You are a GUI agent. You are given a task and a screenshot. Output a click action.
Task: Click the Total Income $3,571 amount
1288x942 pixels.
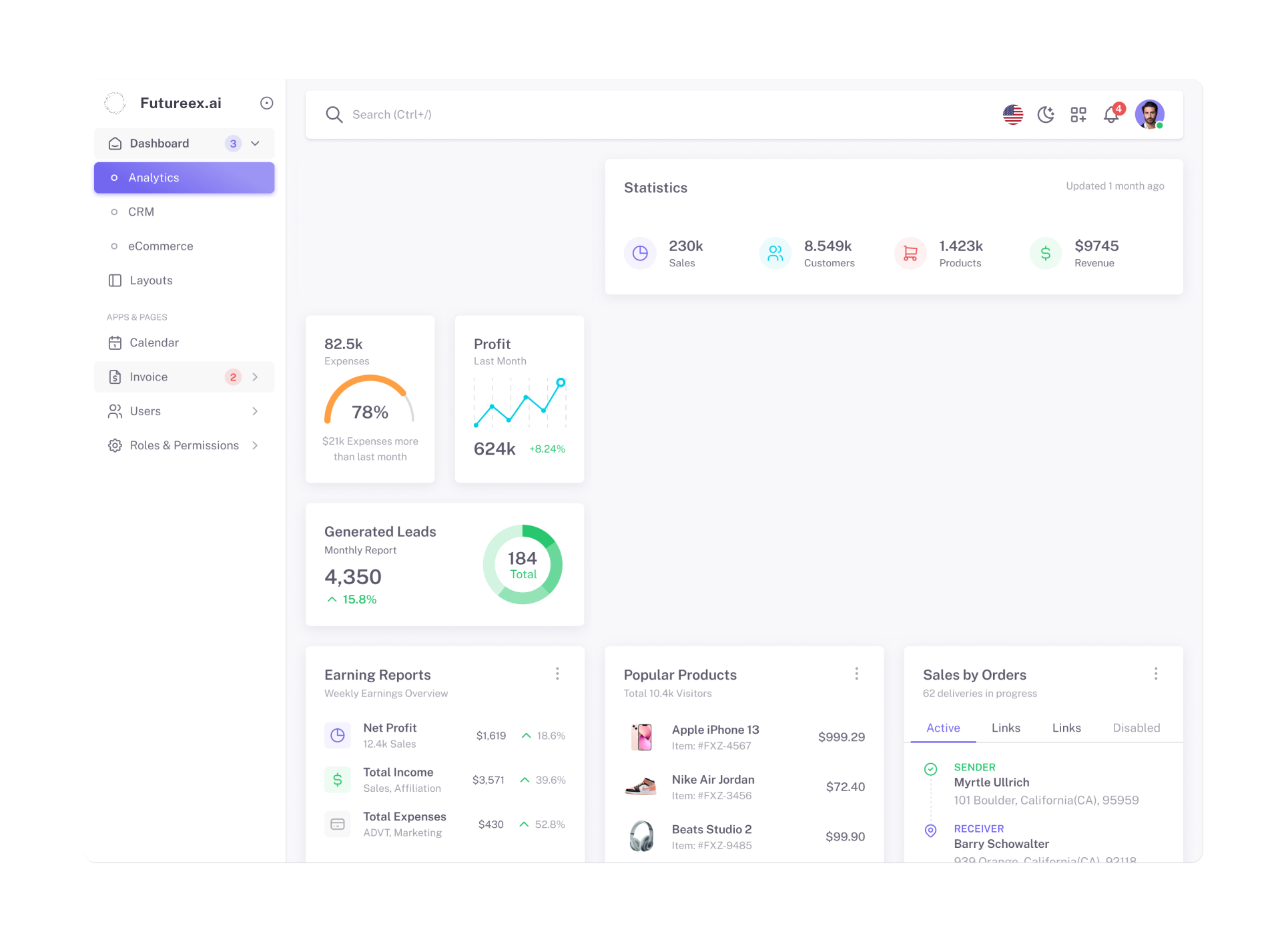[x=489, y=780]
